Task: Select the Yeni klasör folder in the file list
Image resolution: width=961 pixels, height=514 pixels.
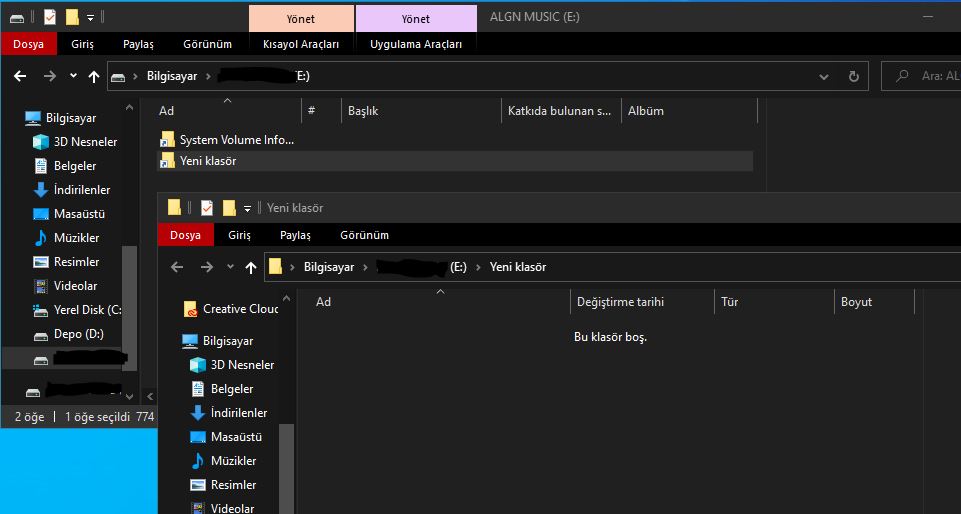Action: [x=207, y=161]
